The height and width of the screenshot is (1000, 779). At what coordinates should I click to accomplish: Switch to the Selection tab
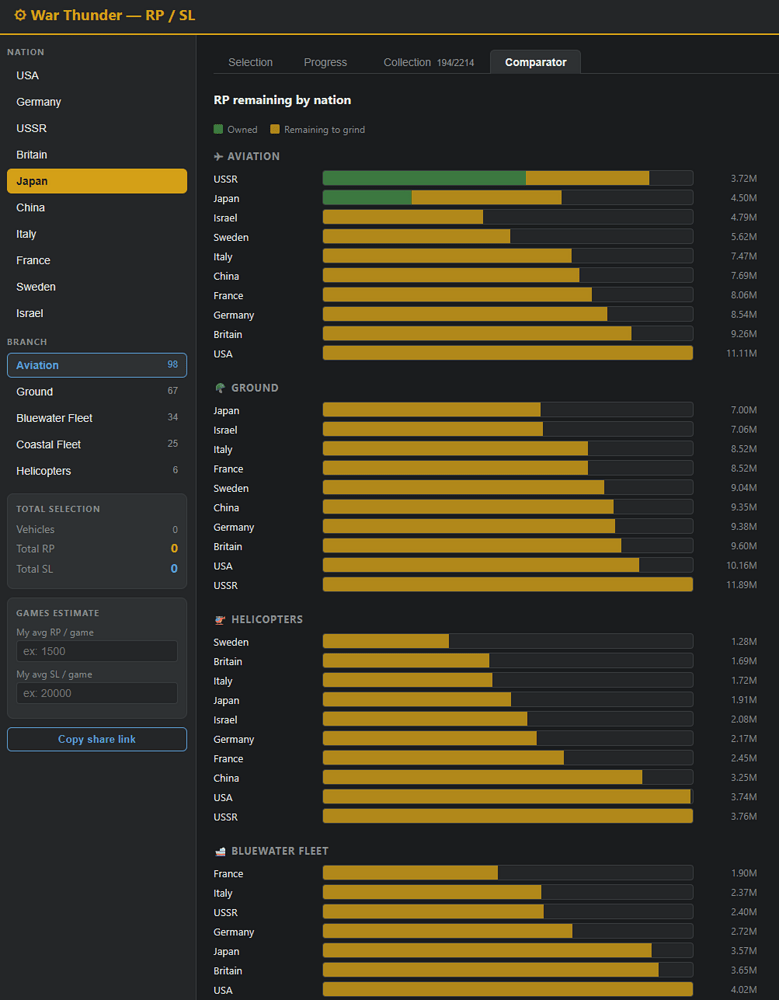[251, 62]
